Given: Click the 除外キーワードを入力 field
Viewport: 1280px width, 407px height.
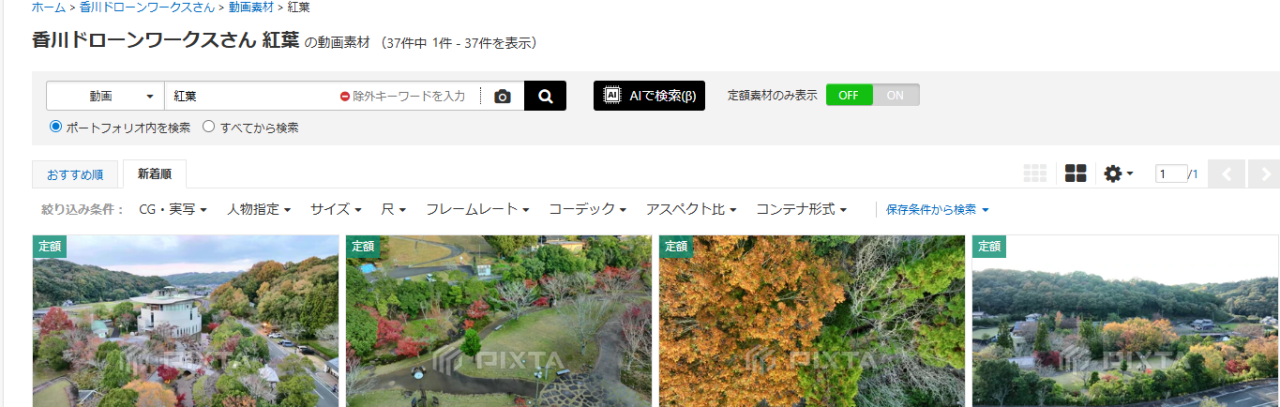Looking at the screenshot, I should tap(408, 96).
